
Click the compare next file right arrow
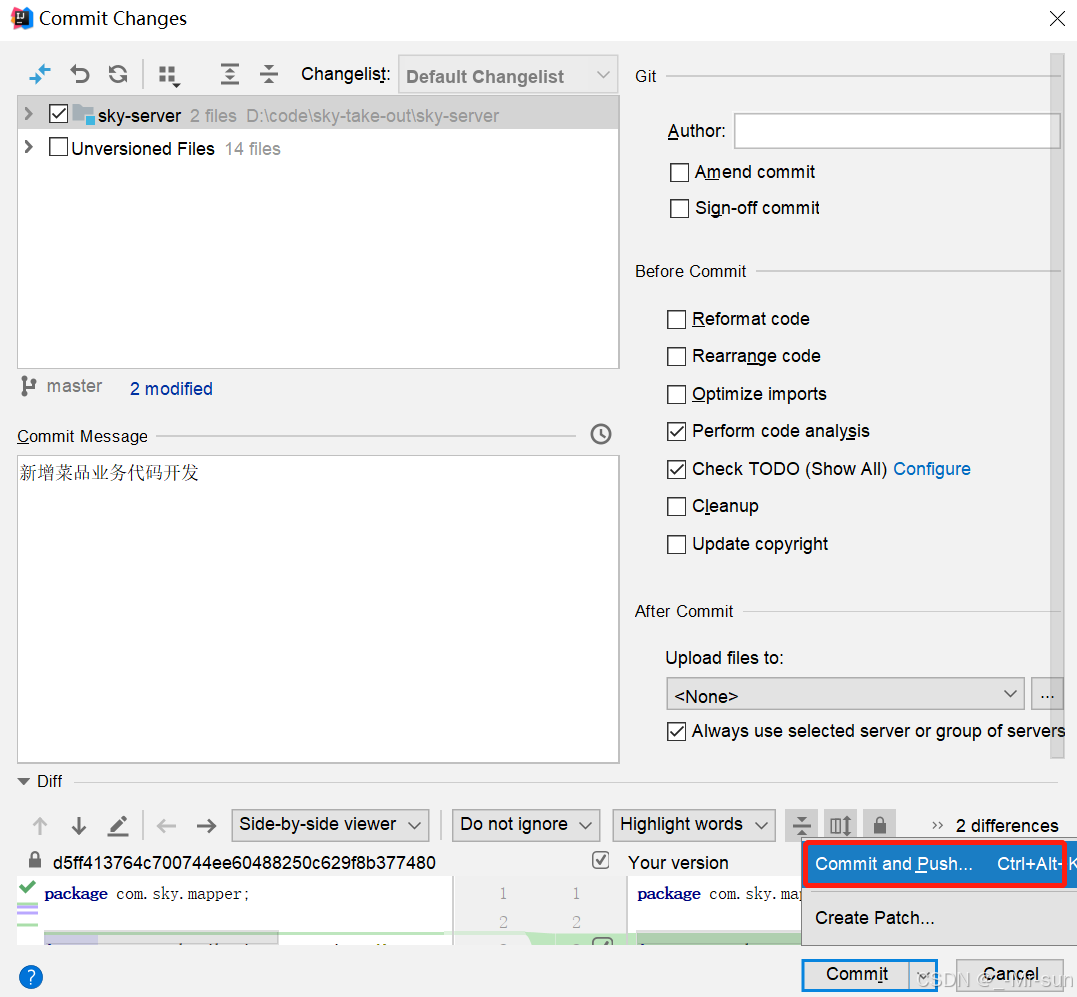pyautogui.click(x=206, y=825)
